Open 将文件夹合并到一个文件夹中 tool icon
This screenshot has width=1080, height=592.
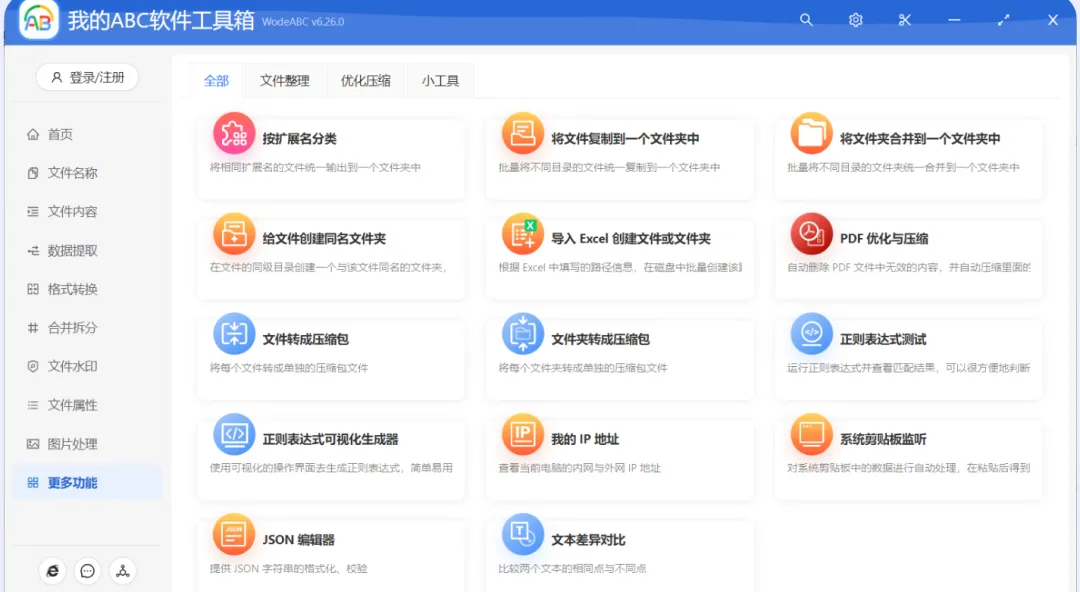click(811, 133)
